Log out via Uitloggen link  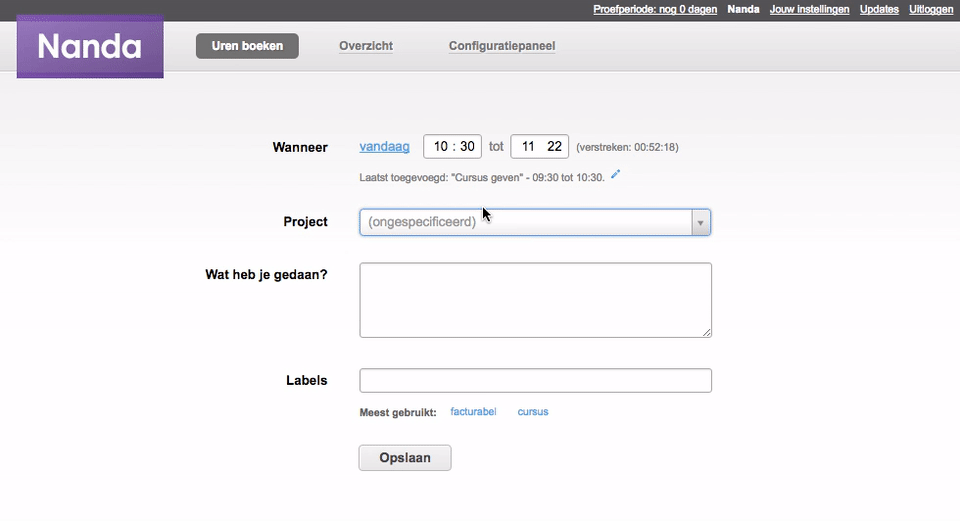coord(931,9)
